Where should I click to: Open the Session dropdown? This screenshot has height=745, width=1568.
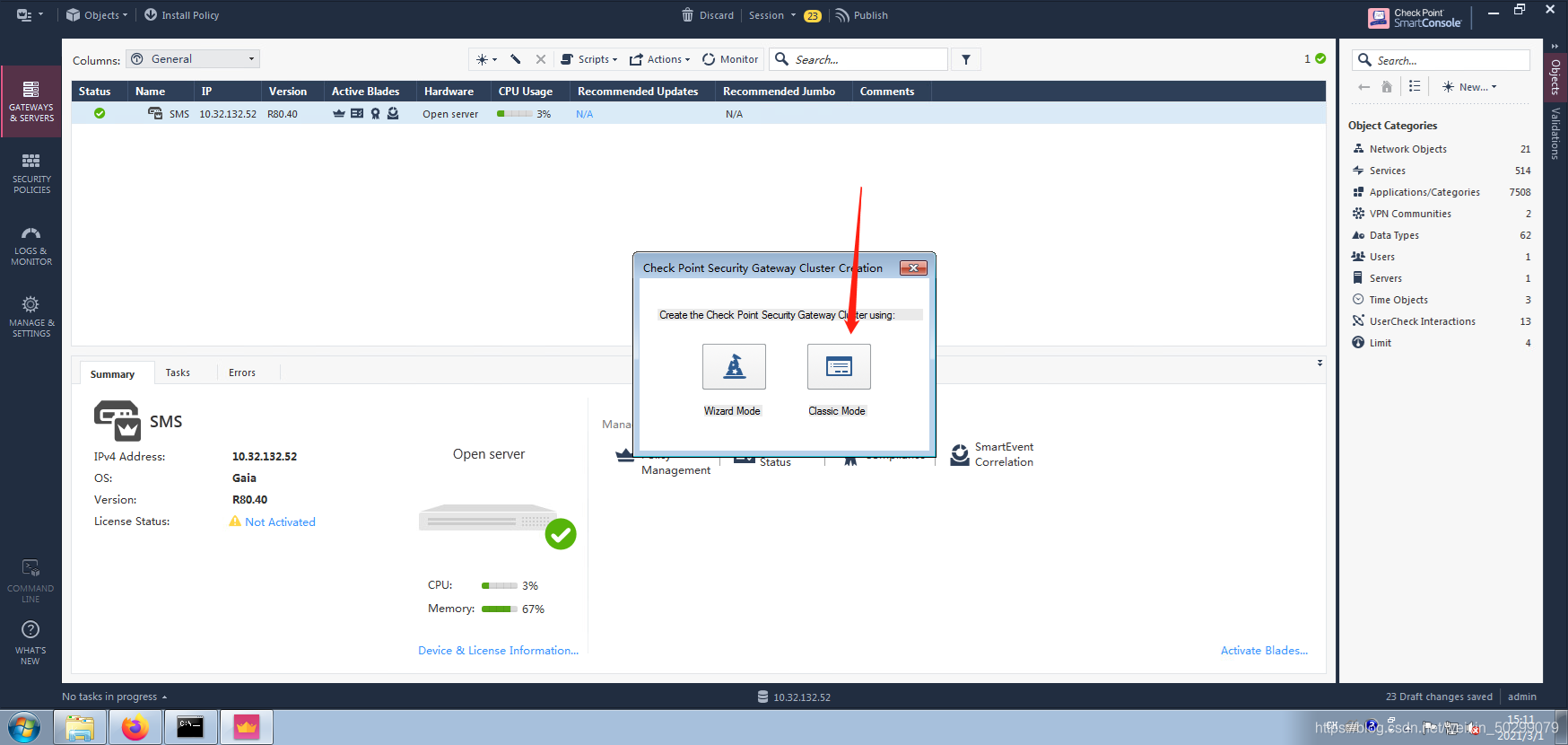(772, 15)
